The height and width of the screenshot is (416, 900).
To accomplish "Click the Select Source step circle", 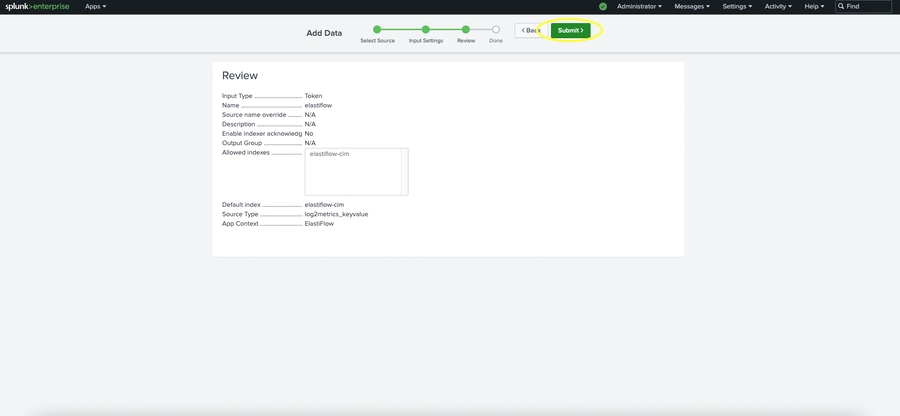I will pyautogui.click(x=378, y=30).
